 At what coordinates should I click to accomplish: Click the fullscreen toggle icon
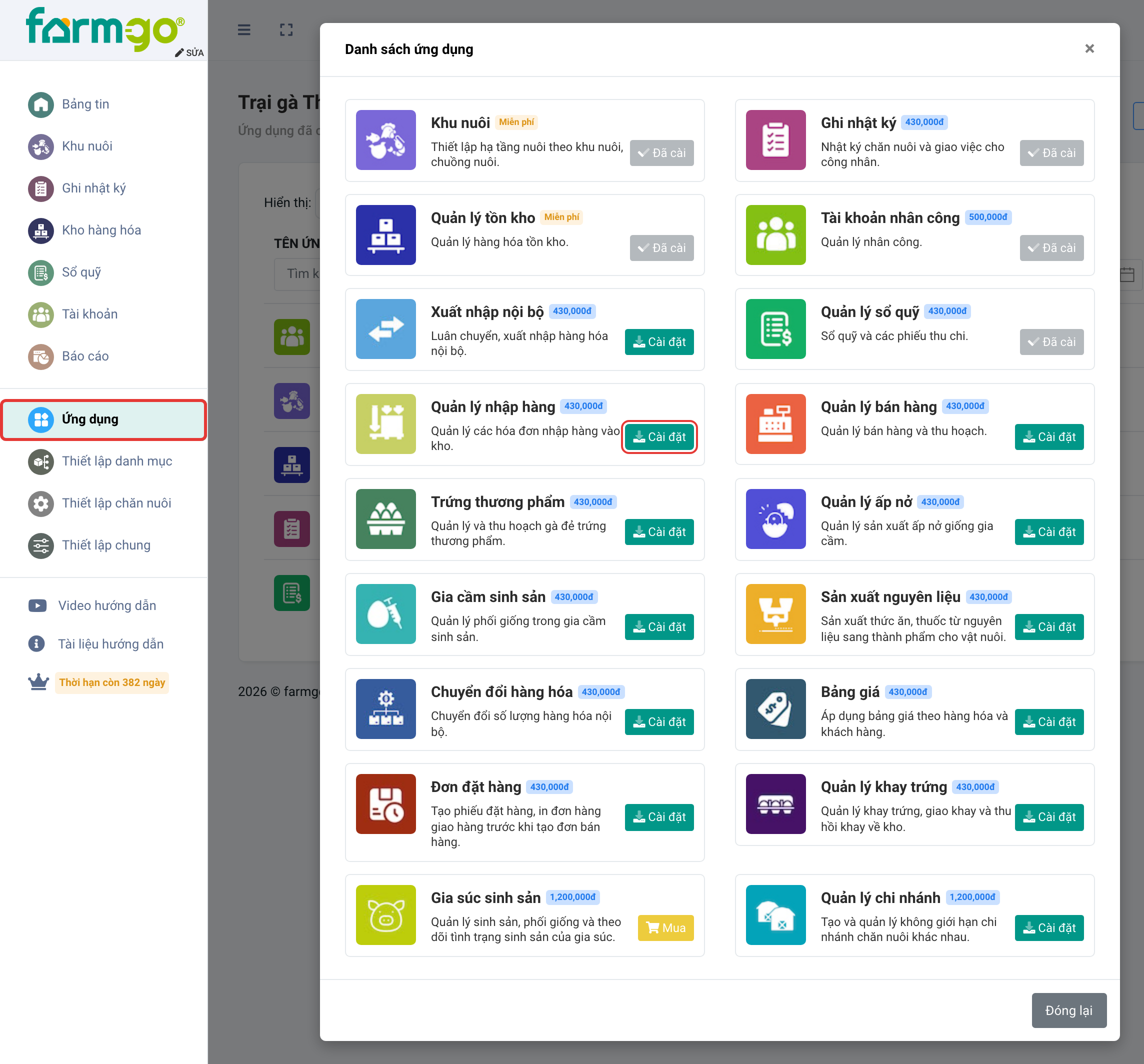click(286, 30)
